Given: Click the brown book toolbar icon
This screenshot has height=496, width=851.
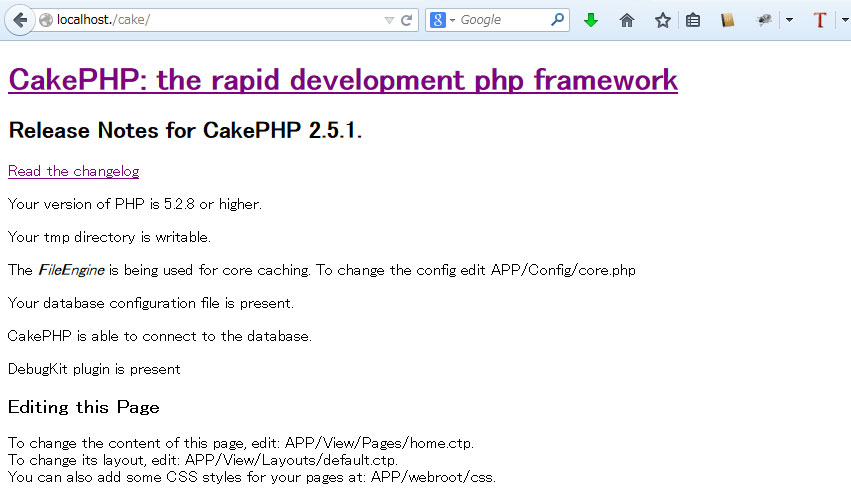Looking at the screenshot, I should coord(727,21).
